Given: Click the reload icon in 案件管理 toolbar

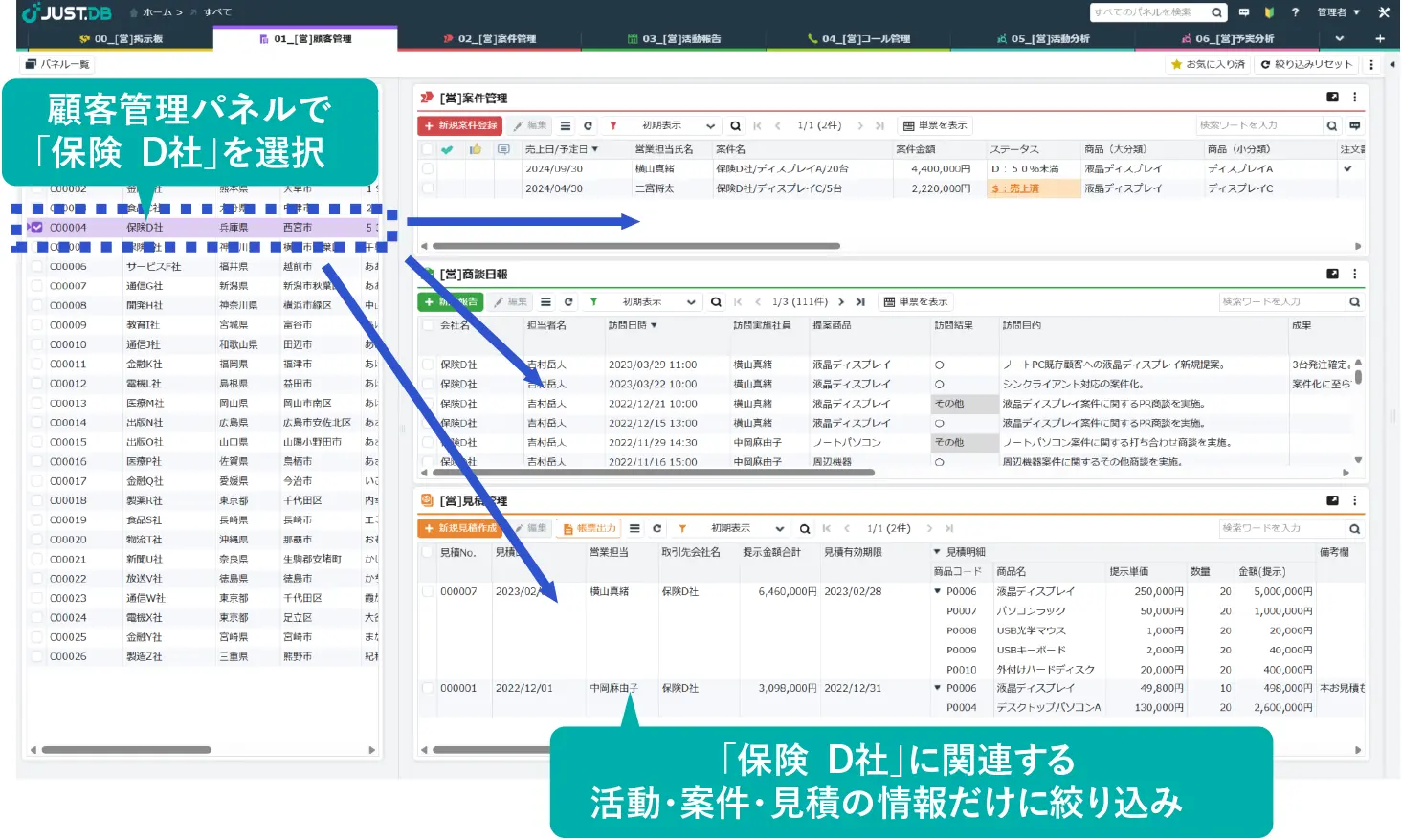Looking at the screenshot, I should tap(588, 126).
